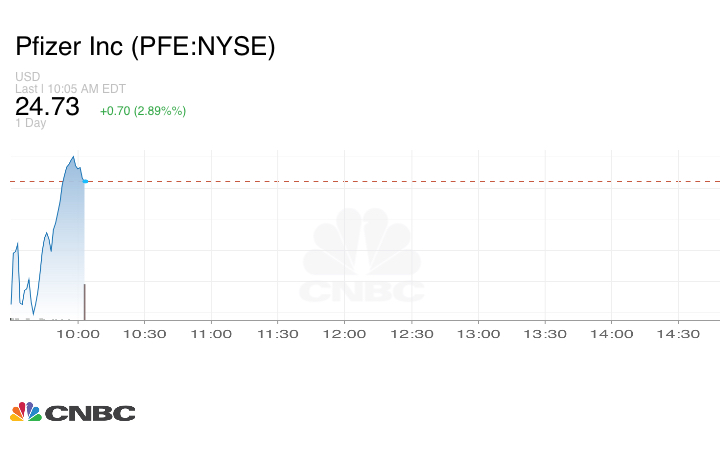The height and width of the screenshot is (450, 720).
Task: Click the 10:30 time axis label
Action: pyautogui.click(x=145, y=334)
